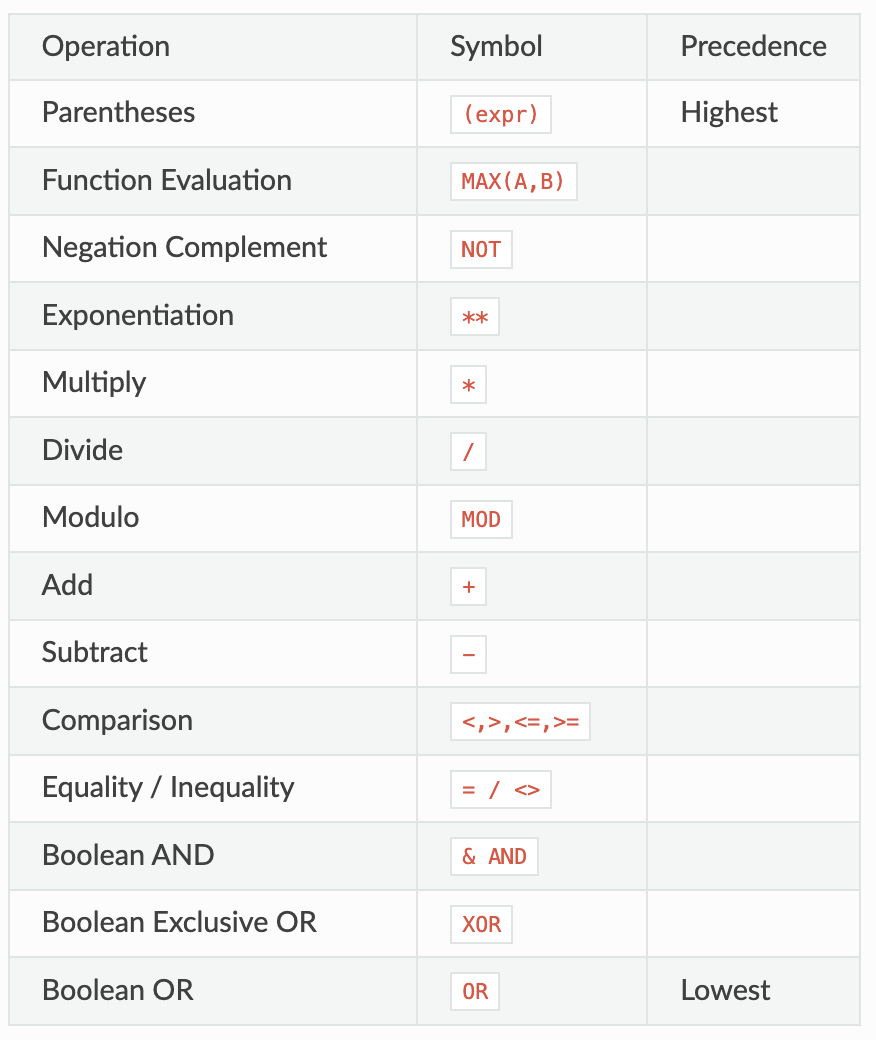
Task: Select the MAX(A,B) code snippet
Action: [513, 182]
